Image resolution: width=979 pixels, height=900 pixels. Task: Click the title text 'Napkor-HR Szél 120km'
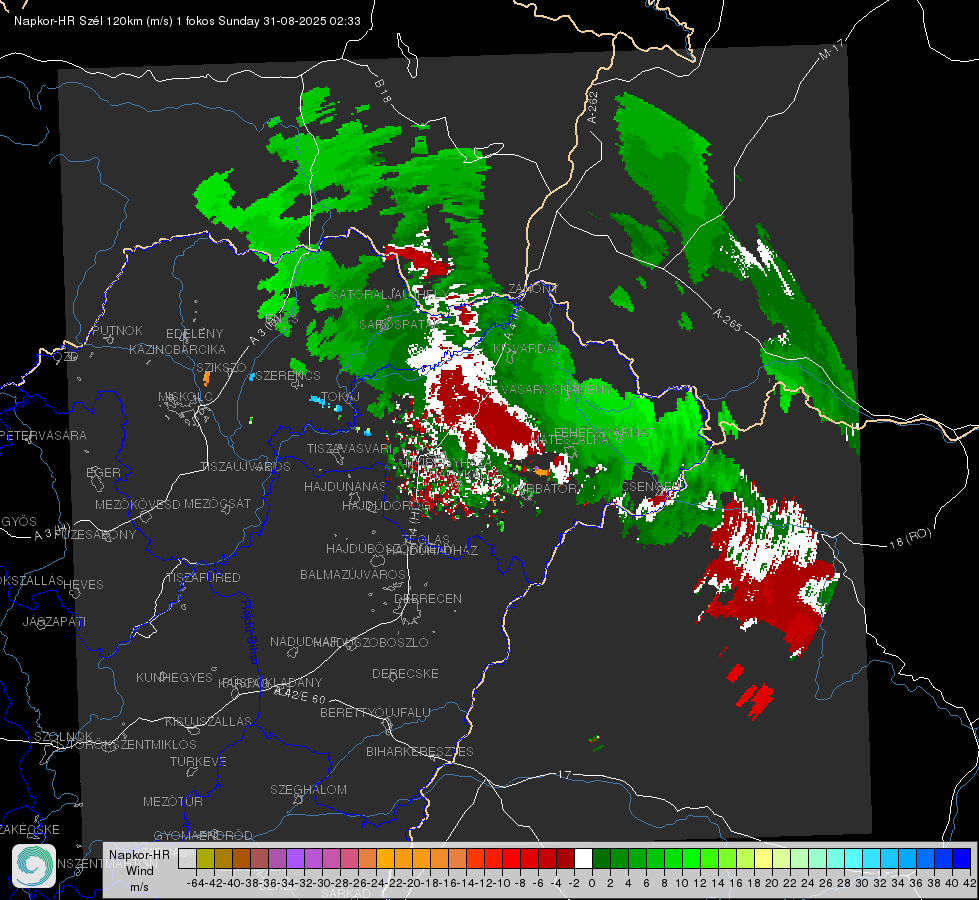pos(79,21)
